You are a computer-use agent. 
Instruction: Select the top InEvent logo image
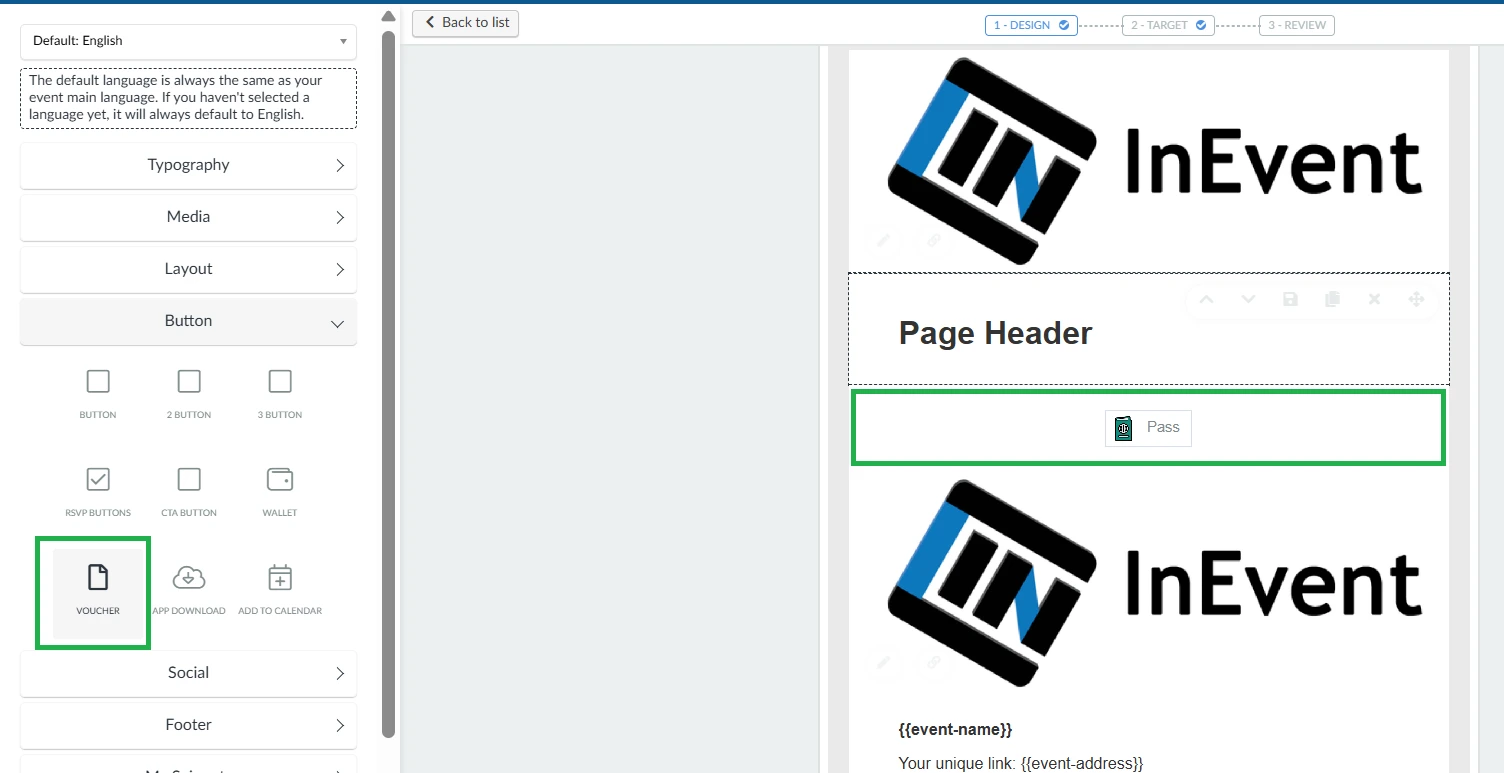coord(1154,160)
